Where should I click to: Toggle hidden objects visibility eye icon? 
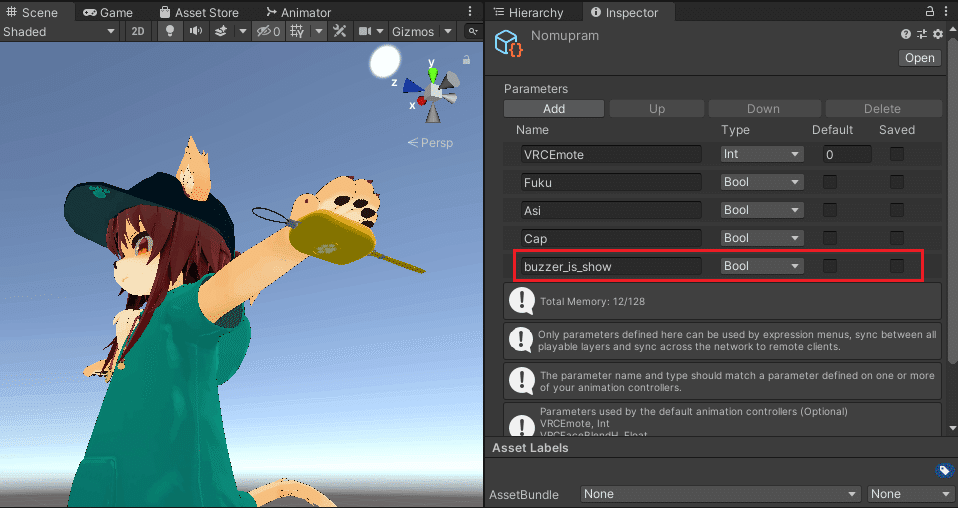point(268,31)
